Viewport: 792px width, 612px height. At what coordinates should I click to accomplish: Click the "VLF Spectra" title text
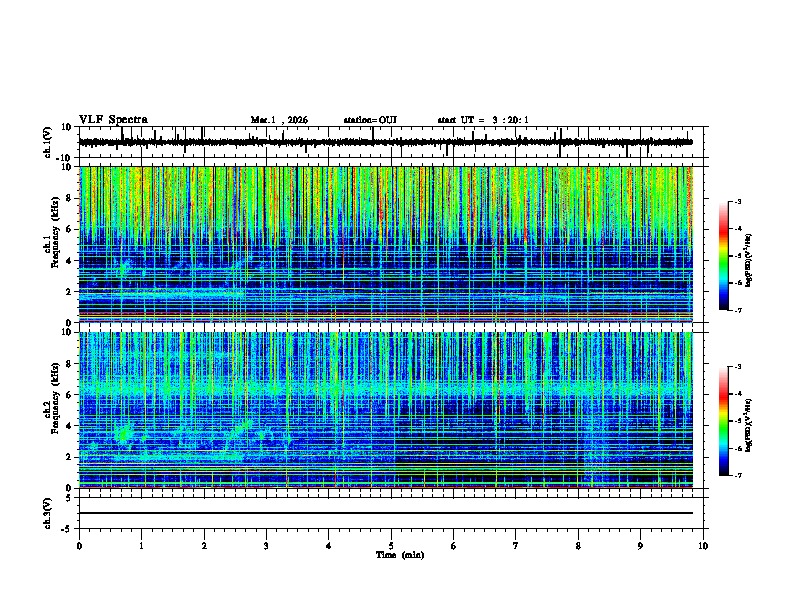coord(113,120)
